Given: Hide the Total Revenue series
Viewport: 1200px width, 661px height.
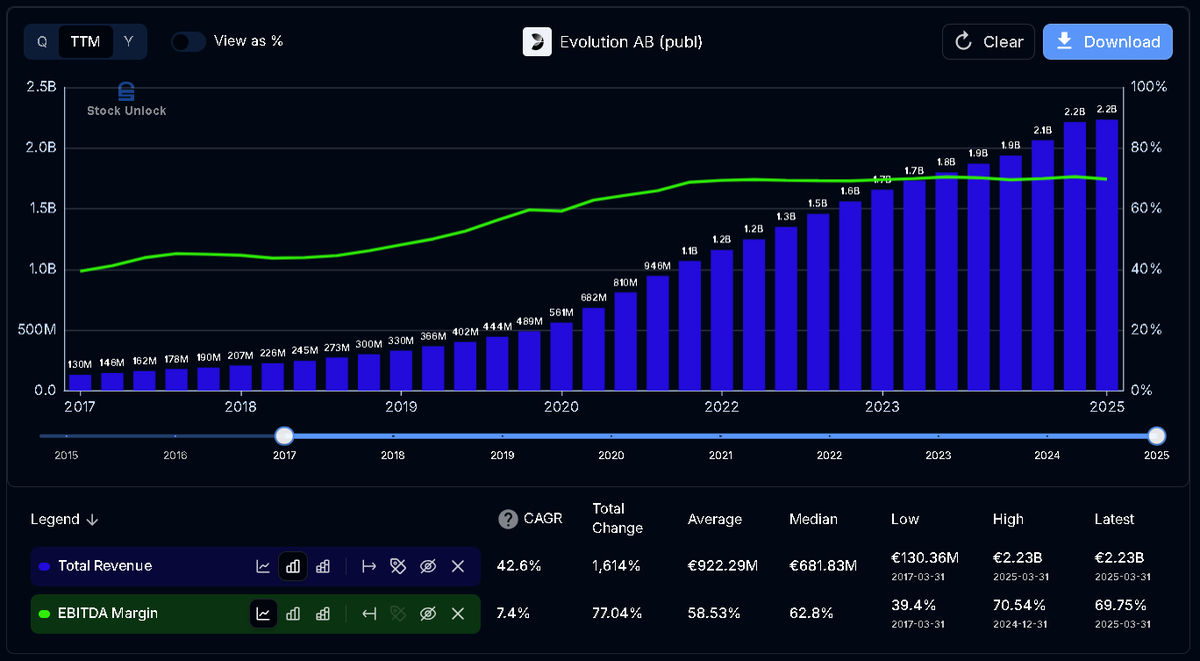Looking at the screenshot, I should (428, 566).
